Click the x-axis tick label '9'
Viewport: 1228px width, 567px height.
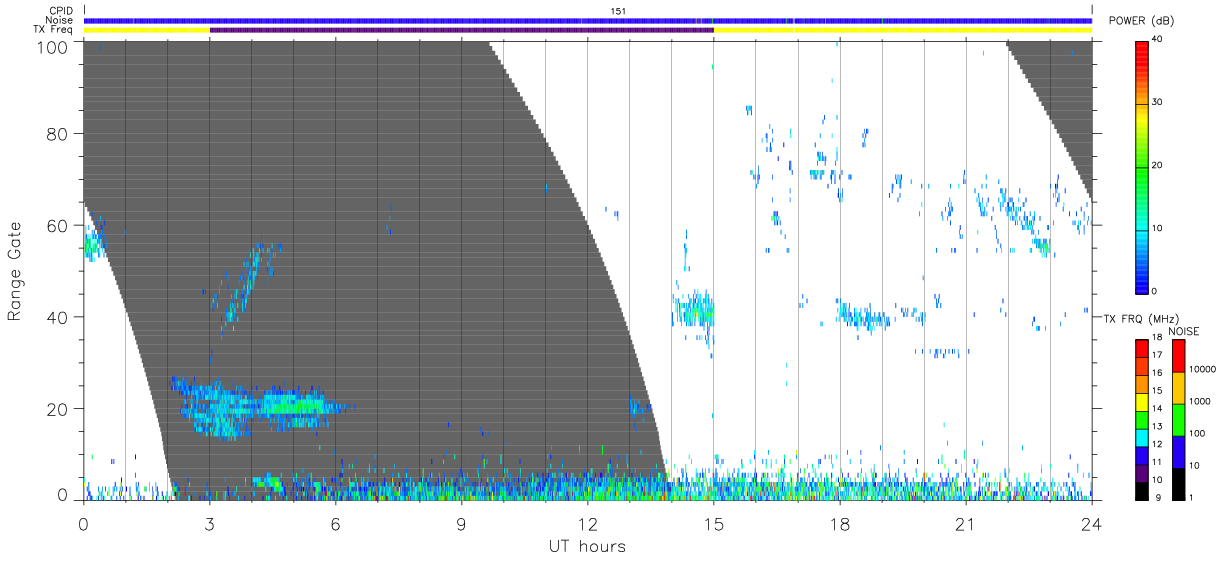tap(461, 523)
